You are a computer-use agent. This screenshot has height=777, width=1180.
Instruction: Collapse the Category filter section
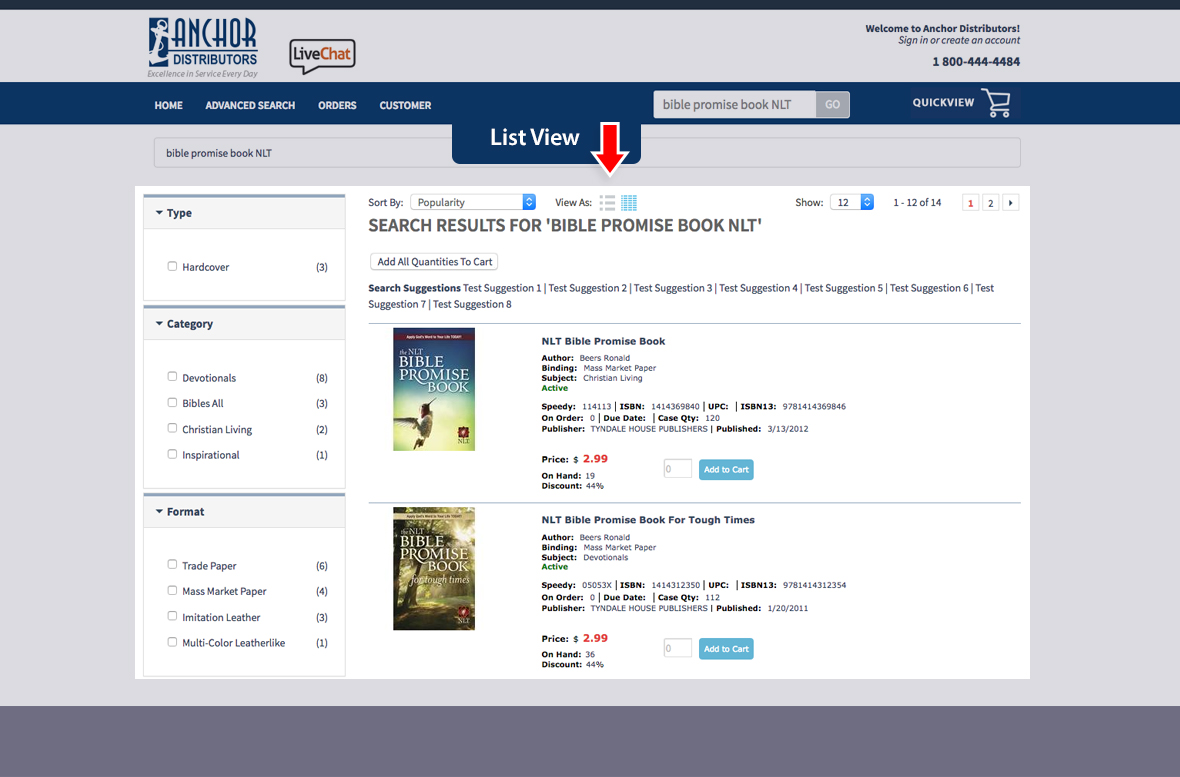(x=244, y=324)
